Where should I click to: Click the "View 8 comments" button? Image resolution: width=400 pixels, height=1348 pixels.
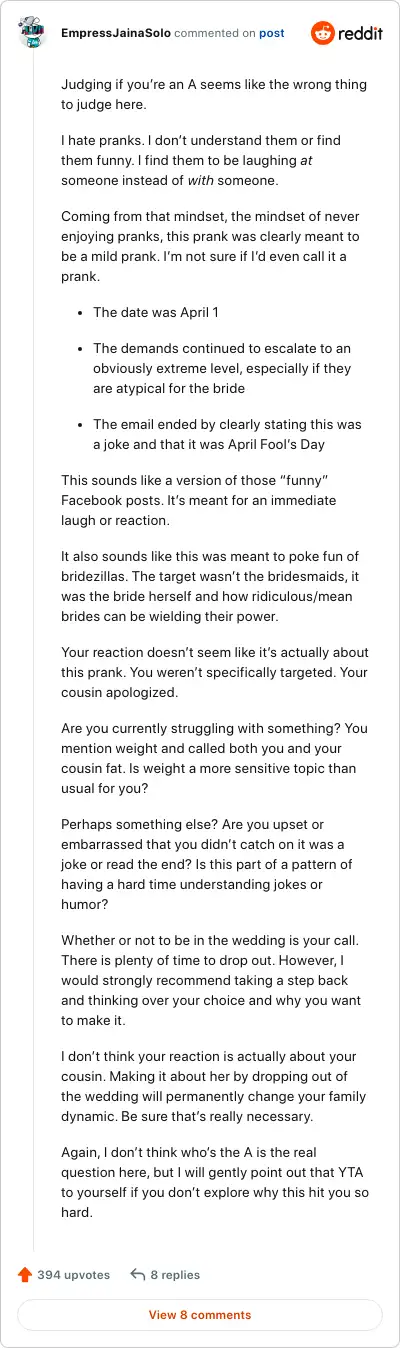click(x=200, y=1315)
